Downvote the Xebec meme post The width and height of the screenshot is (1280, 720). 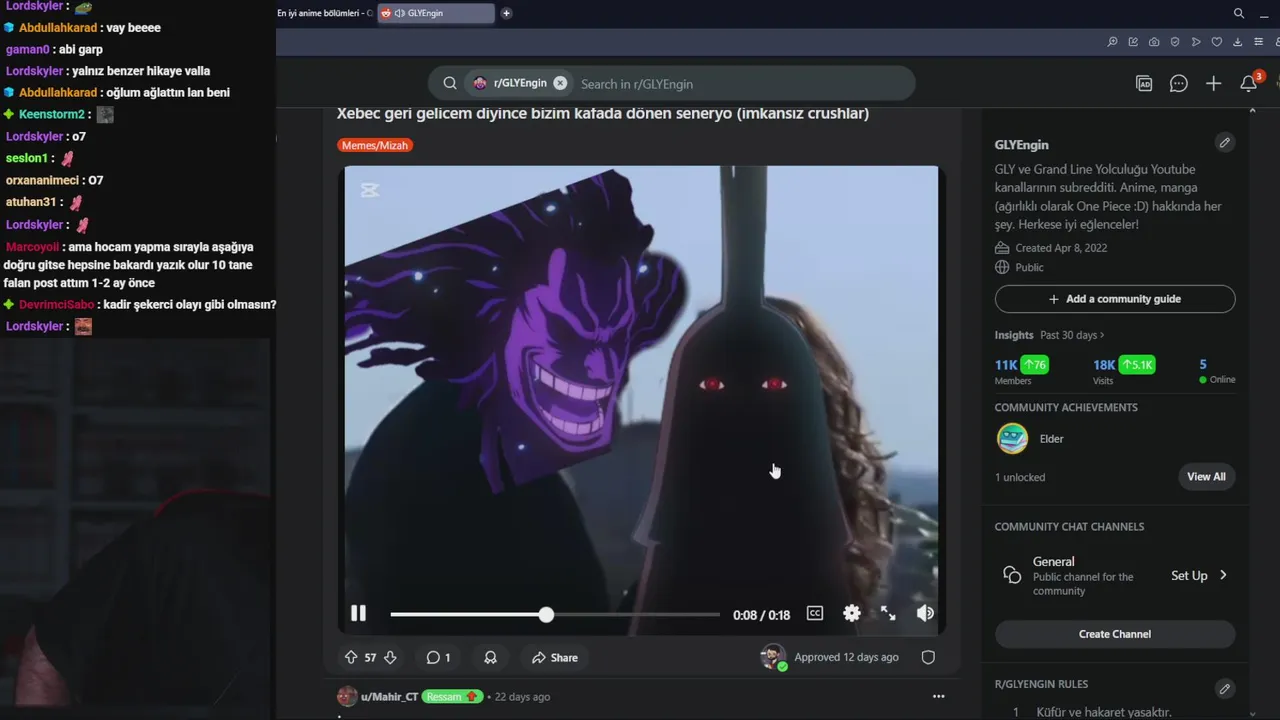click(x=391, y=657)
